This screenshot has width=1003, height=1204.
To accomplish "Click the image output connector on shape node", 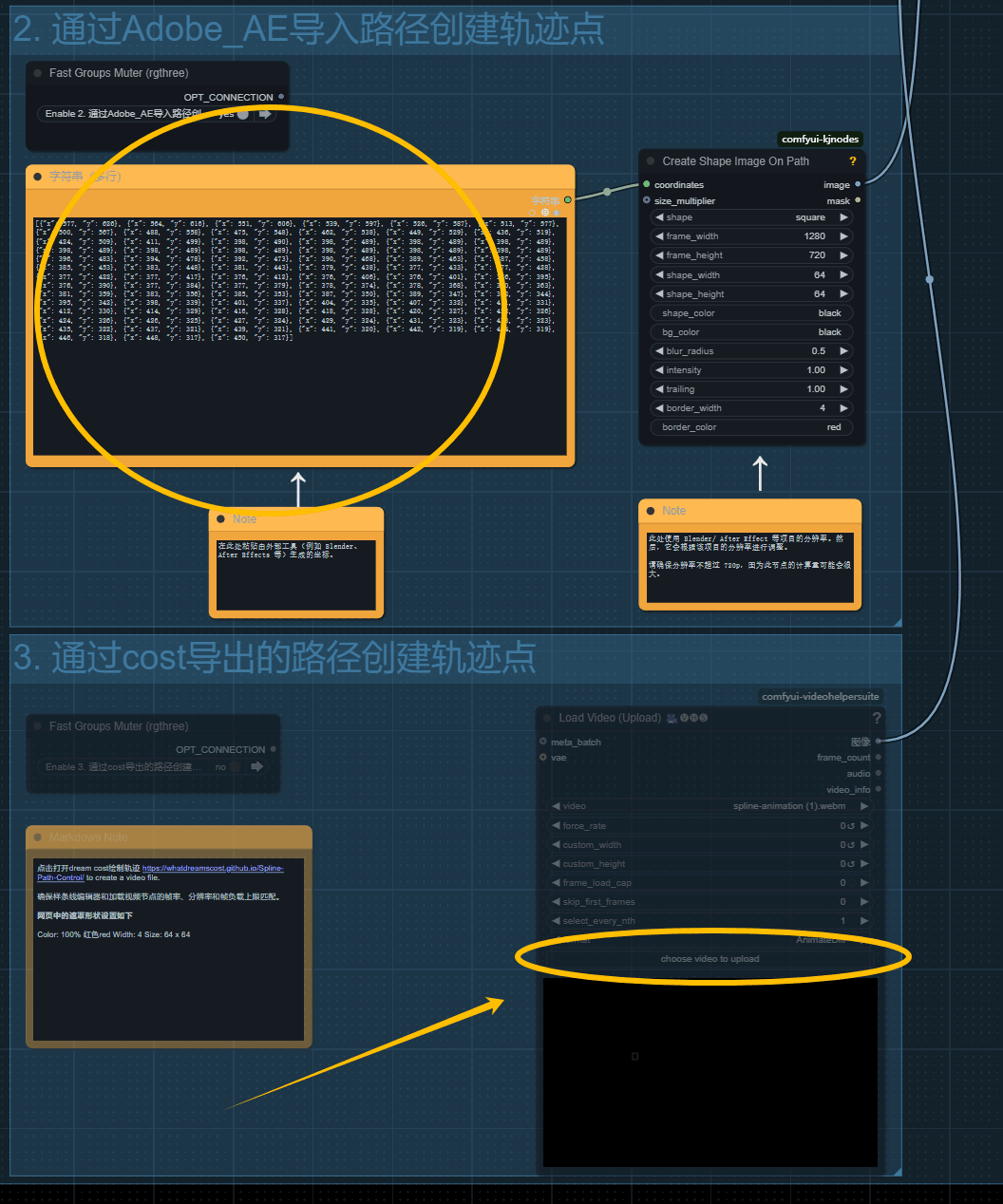I will [858, 185].
